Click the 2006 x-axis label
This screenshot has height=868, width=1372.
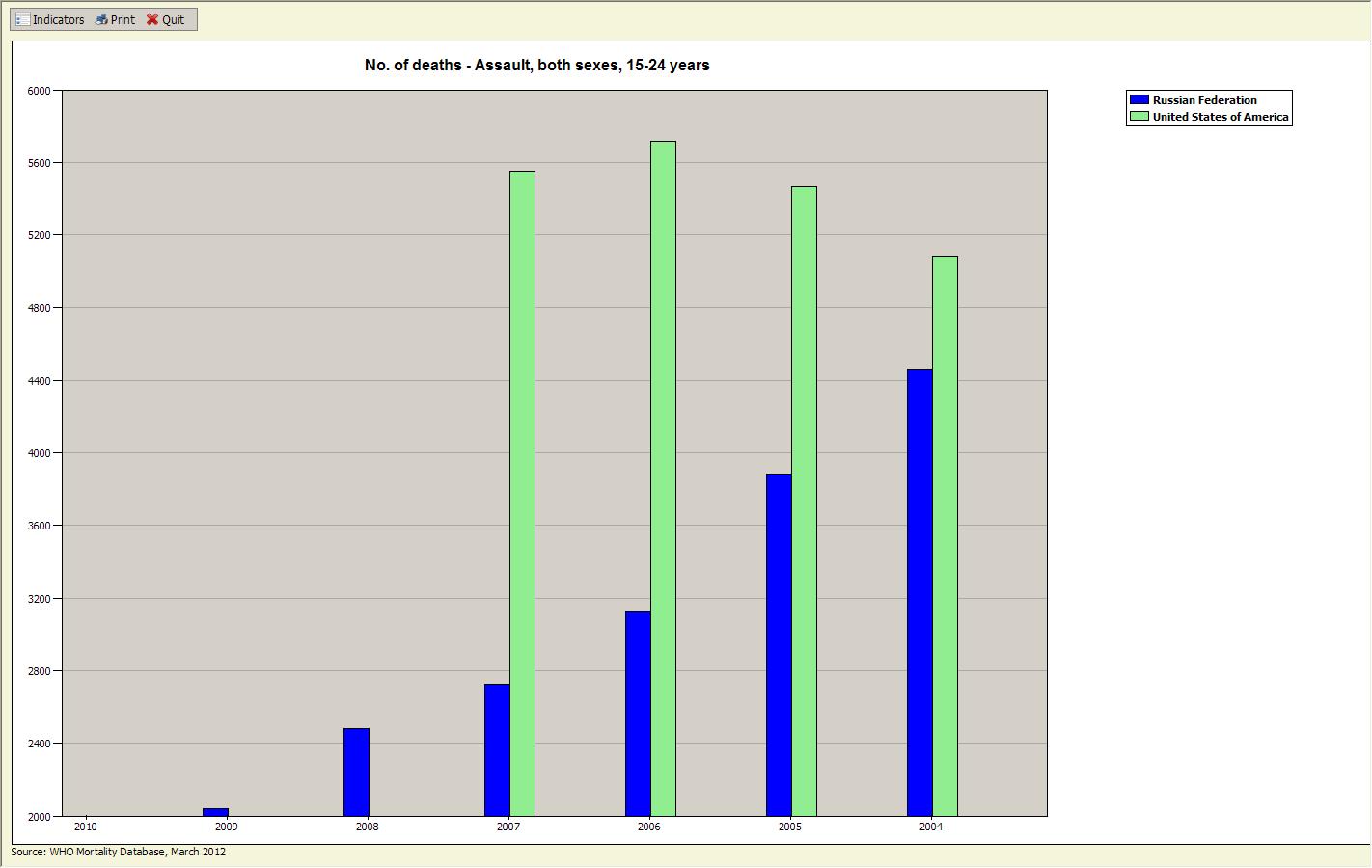[649, 827]
